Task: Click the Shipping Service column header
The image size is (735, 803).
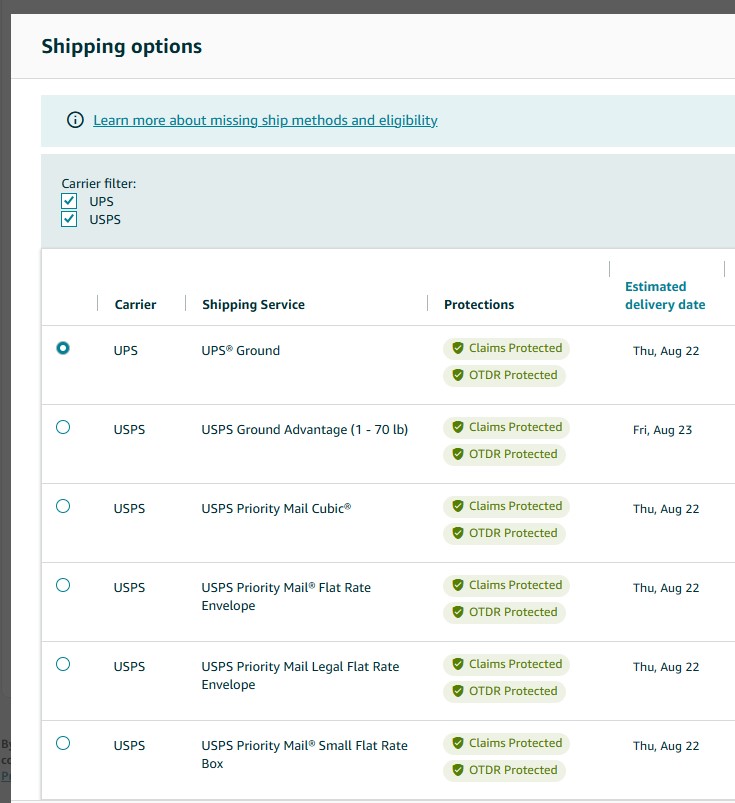Action: tap(254, 305)
